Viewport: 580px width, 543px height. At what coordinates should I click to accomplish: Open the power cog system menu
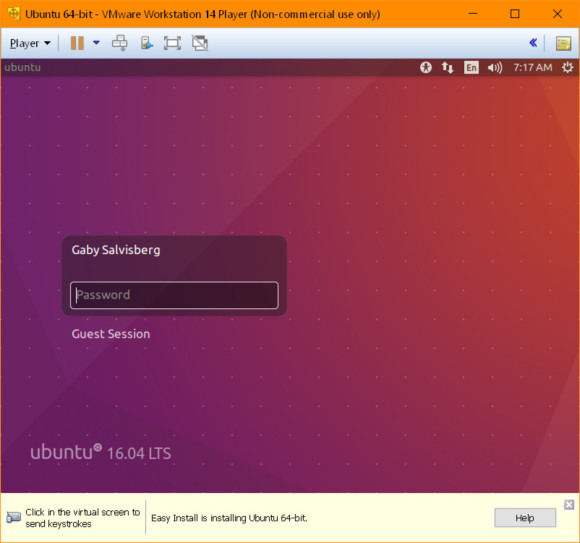pos(567,67)
